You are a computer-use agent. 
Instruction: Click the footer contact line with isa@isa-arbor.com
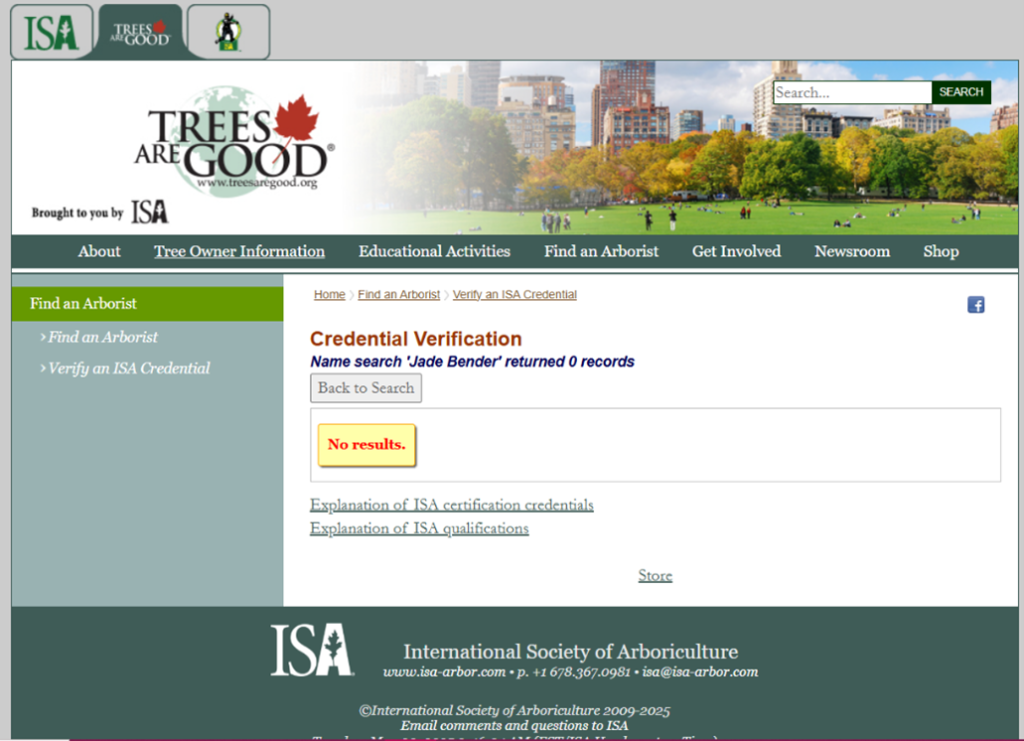[x=571, y=672]
